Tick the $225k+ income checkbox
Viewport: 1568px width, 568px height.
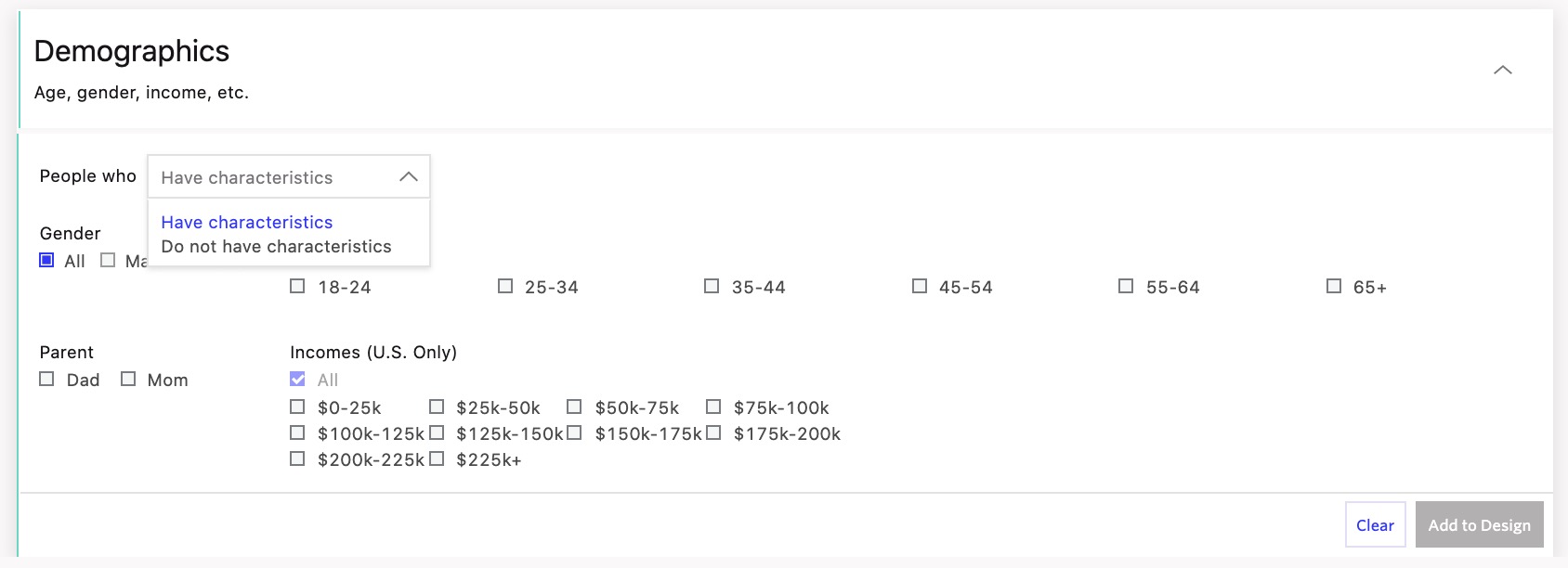pos(437,458)
